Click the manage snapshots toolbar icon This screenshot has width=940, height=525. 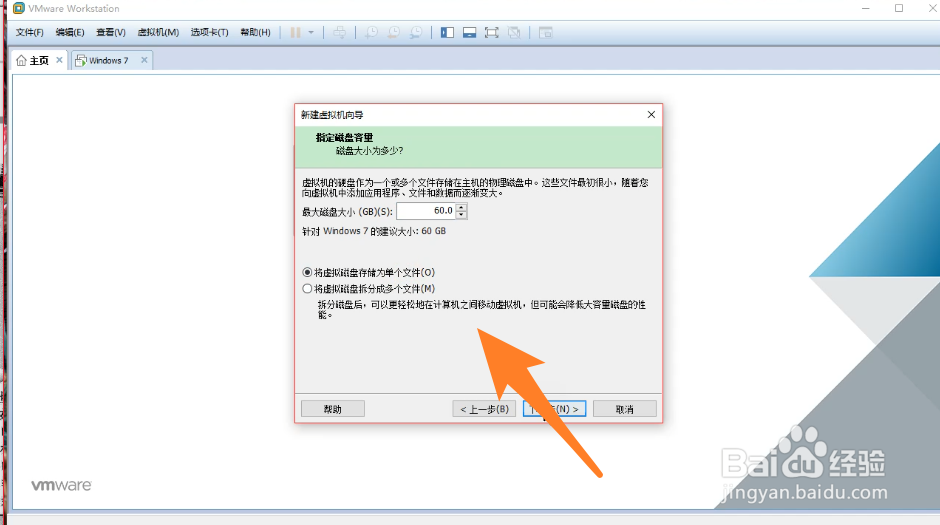[x=415, y=32]
